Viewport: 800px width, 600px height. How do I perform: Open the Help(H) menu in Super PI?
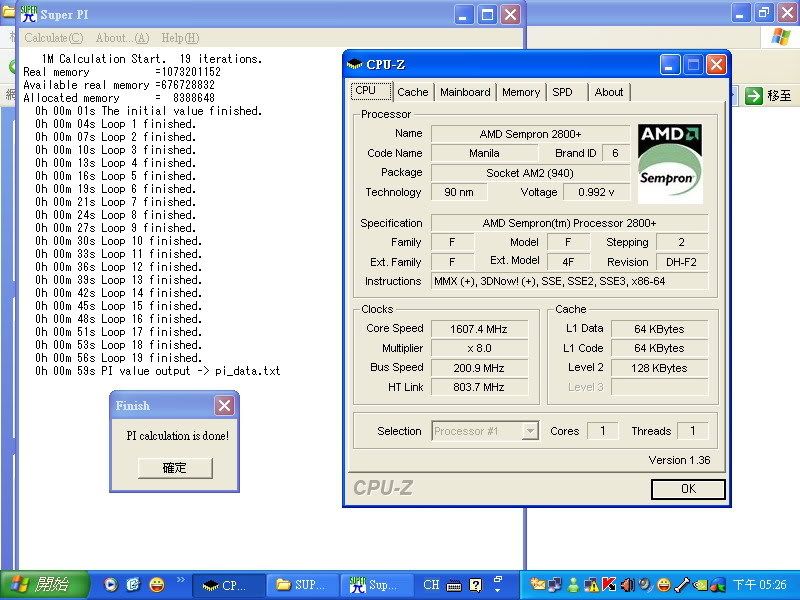(x=180, y=38)
